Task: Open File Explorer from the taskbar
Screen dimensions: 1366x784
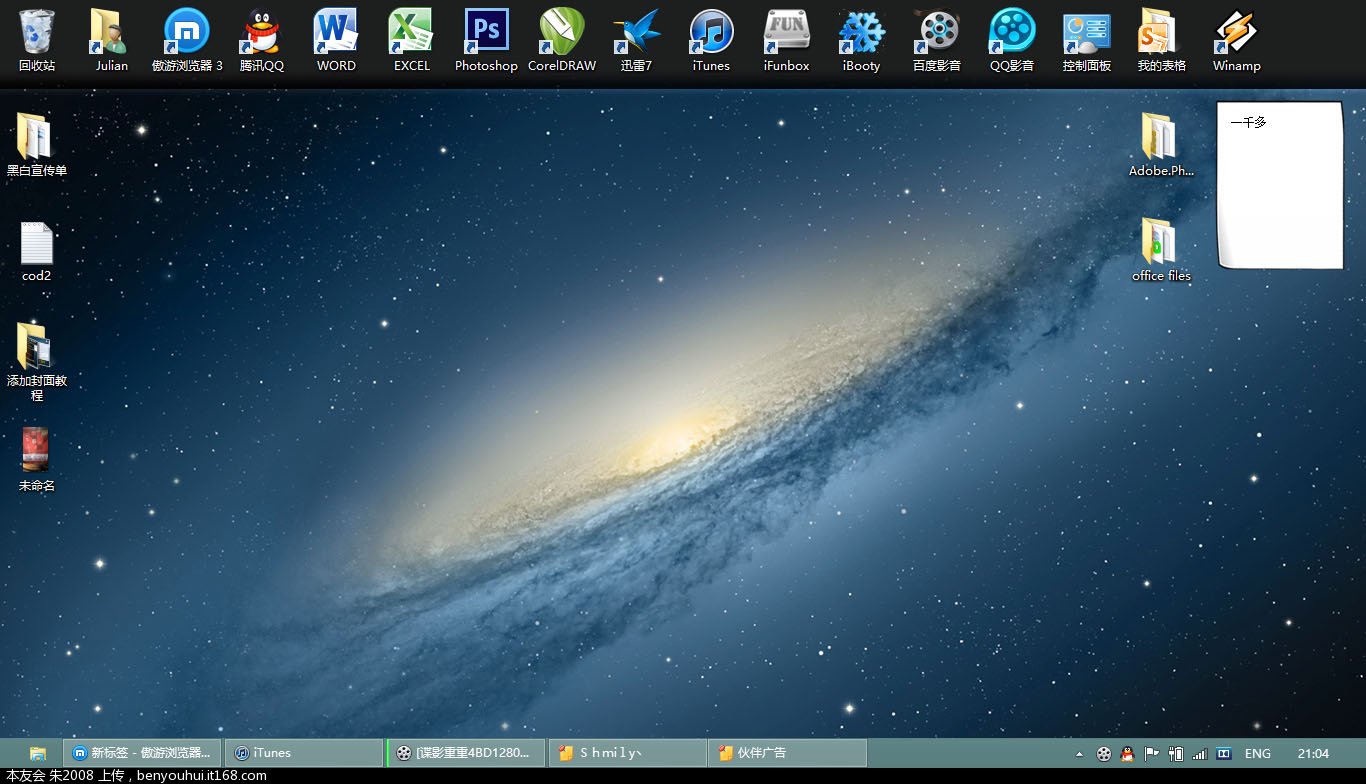Action: coord(37,753)
